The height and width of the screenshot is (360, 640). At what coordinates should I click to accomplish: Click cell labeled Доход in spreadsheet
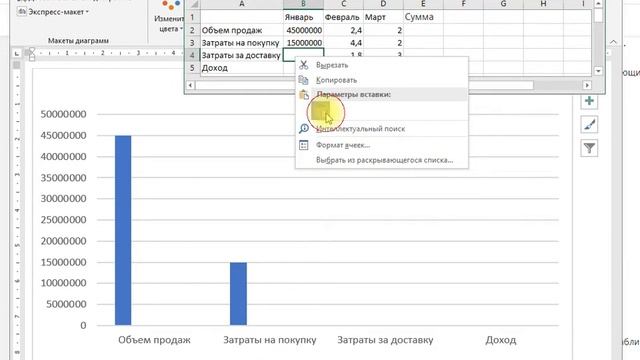242,68
